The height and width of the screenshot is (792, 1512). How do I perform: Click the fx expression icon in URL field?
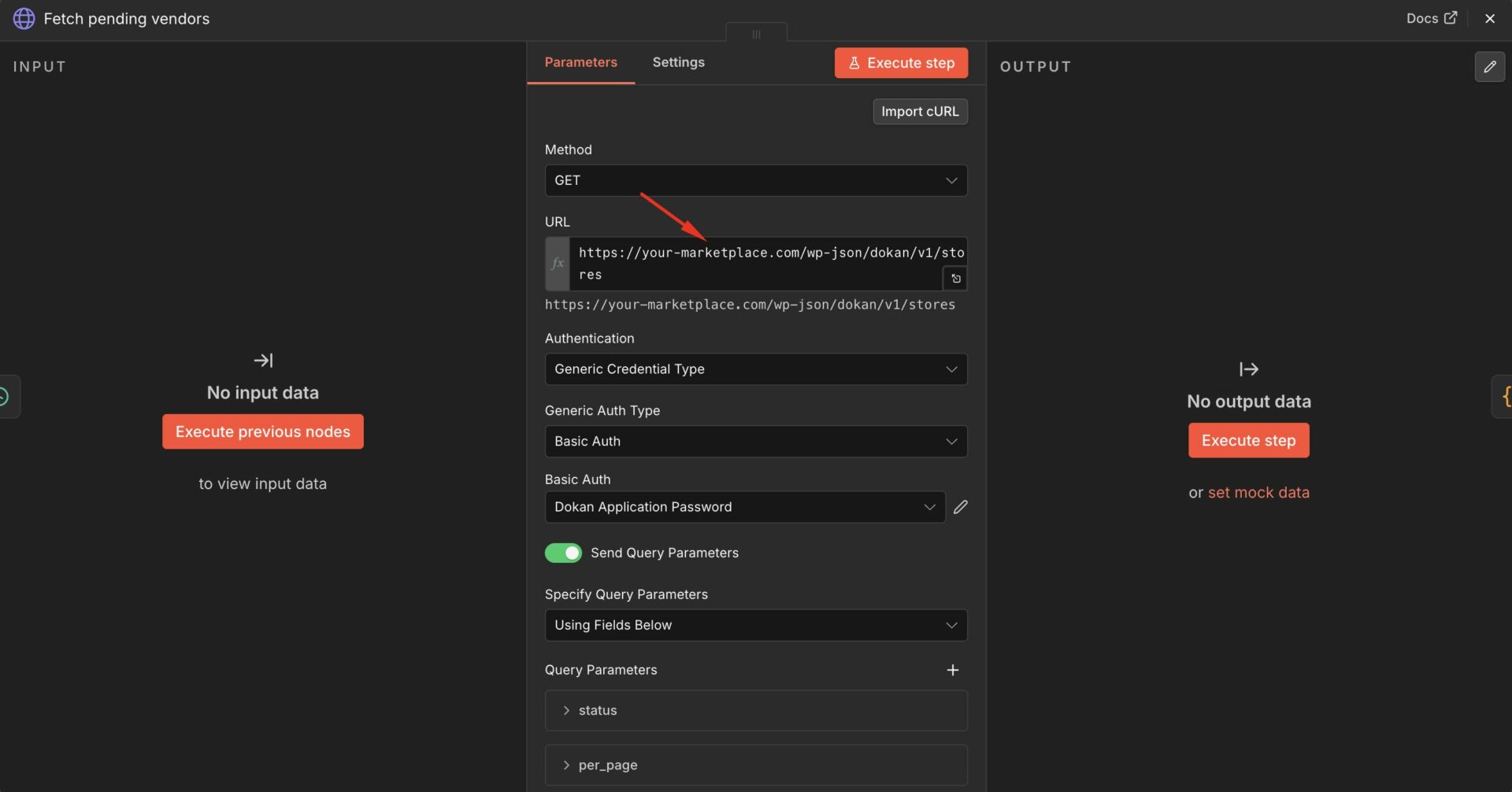[558, 264]
